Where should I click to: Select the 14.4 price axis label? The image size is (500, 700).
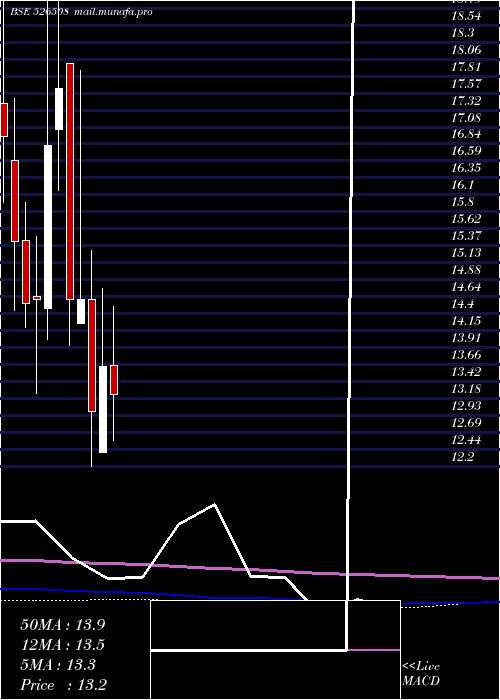(463, 304)
